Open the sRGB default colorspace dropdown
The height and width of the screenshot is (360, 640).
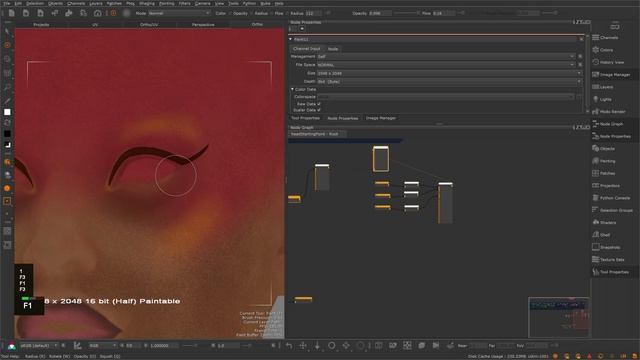[x=38, y=345]
